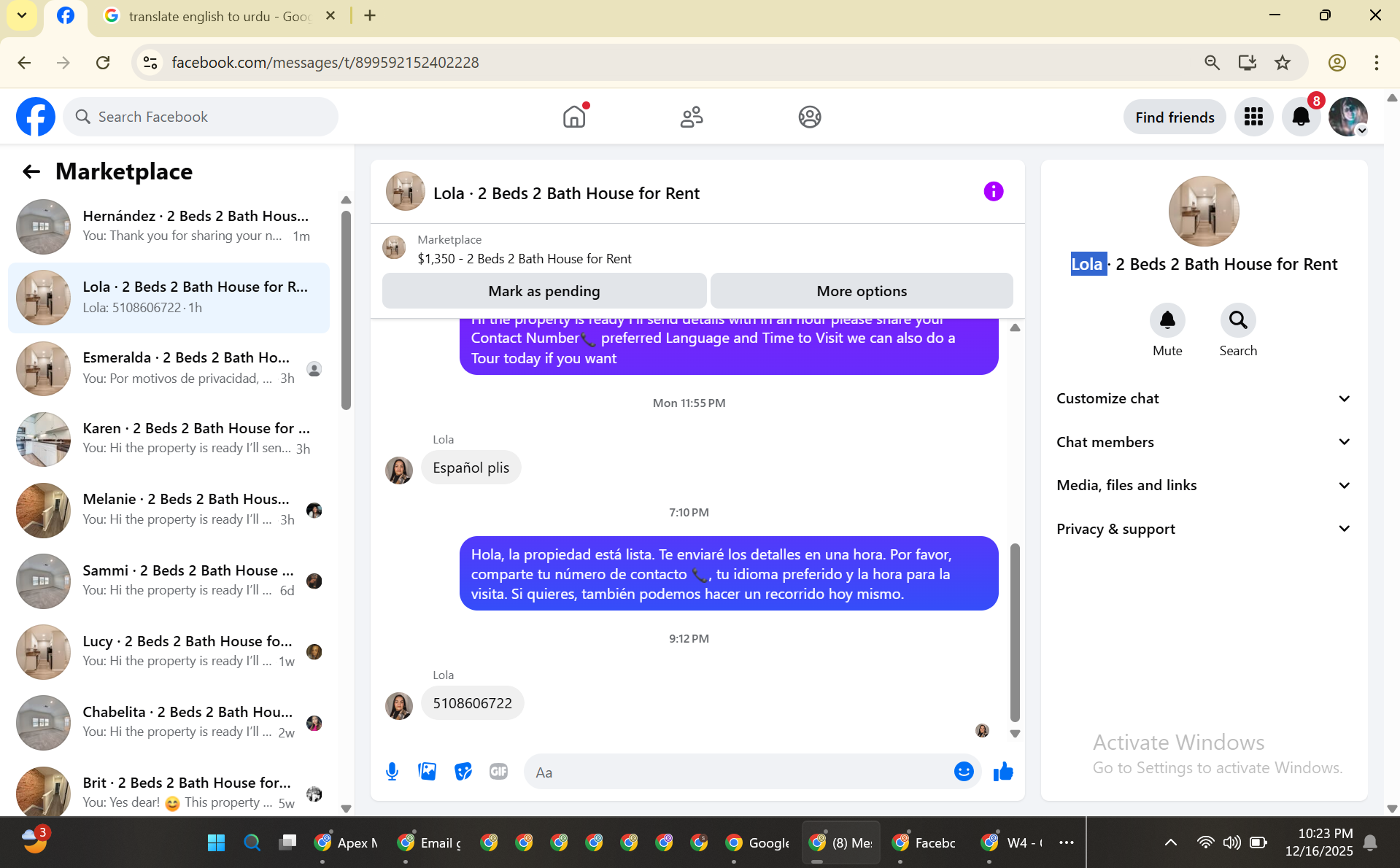Go back with the browser back arrow

(24, 63)
